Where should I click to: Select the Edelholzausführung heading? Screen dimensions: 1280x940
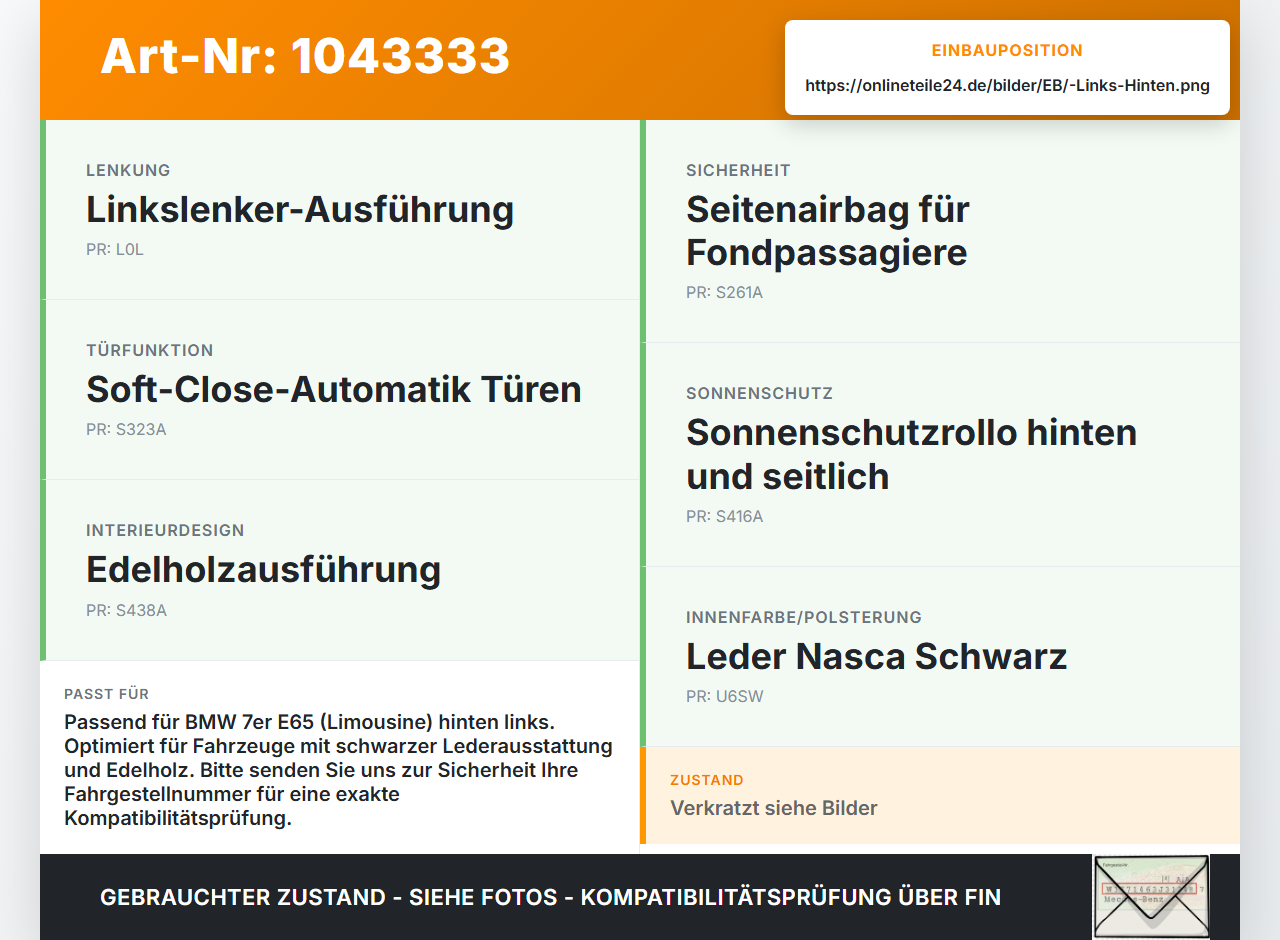click(x=263, y=570)
